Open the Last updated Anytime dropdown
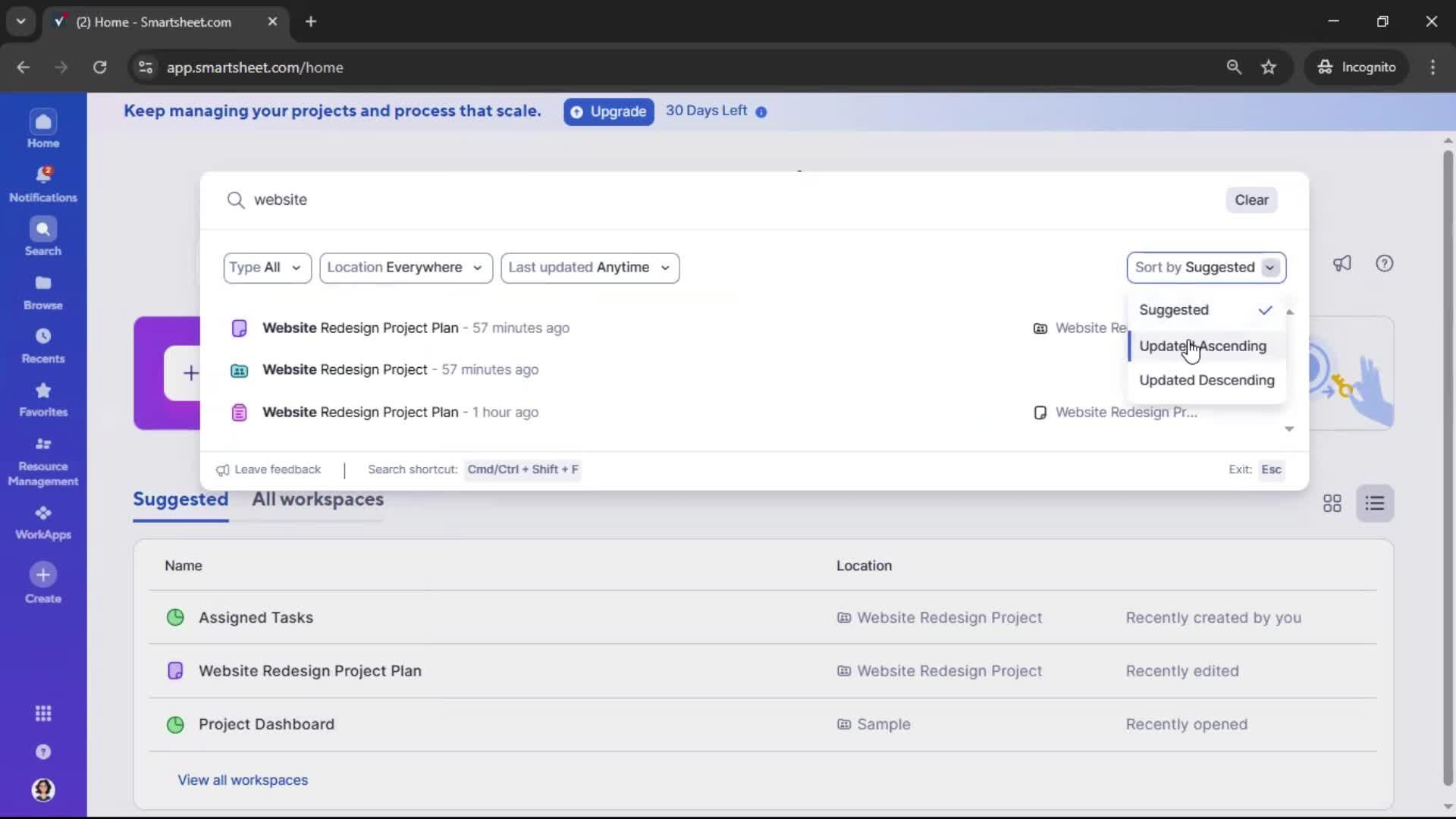This screenshot has height=819, width=1456. click(591, 268)
